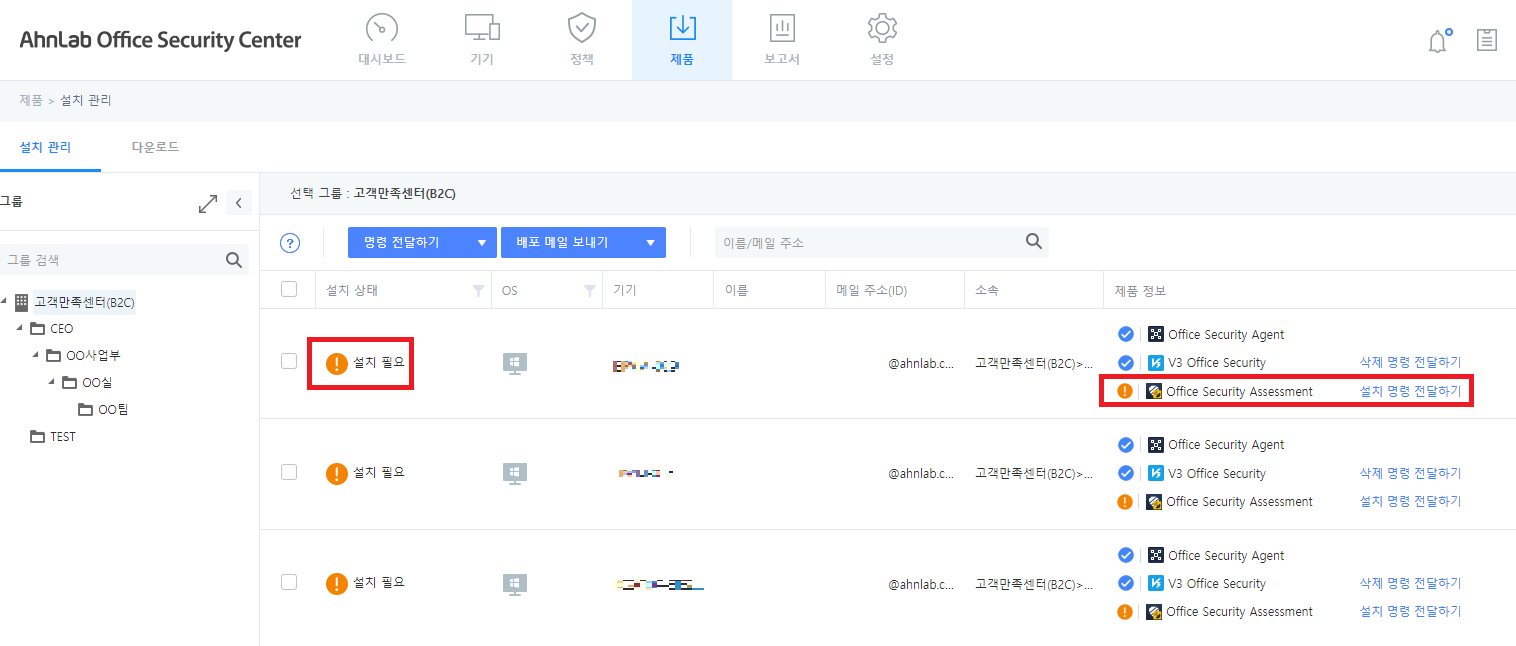Click the 이름 column header

tap(737, 291)
